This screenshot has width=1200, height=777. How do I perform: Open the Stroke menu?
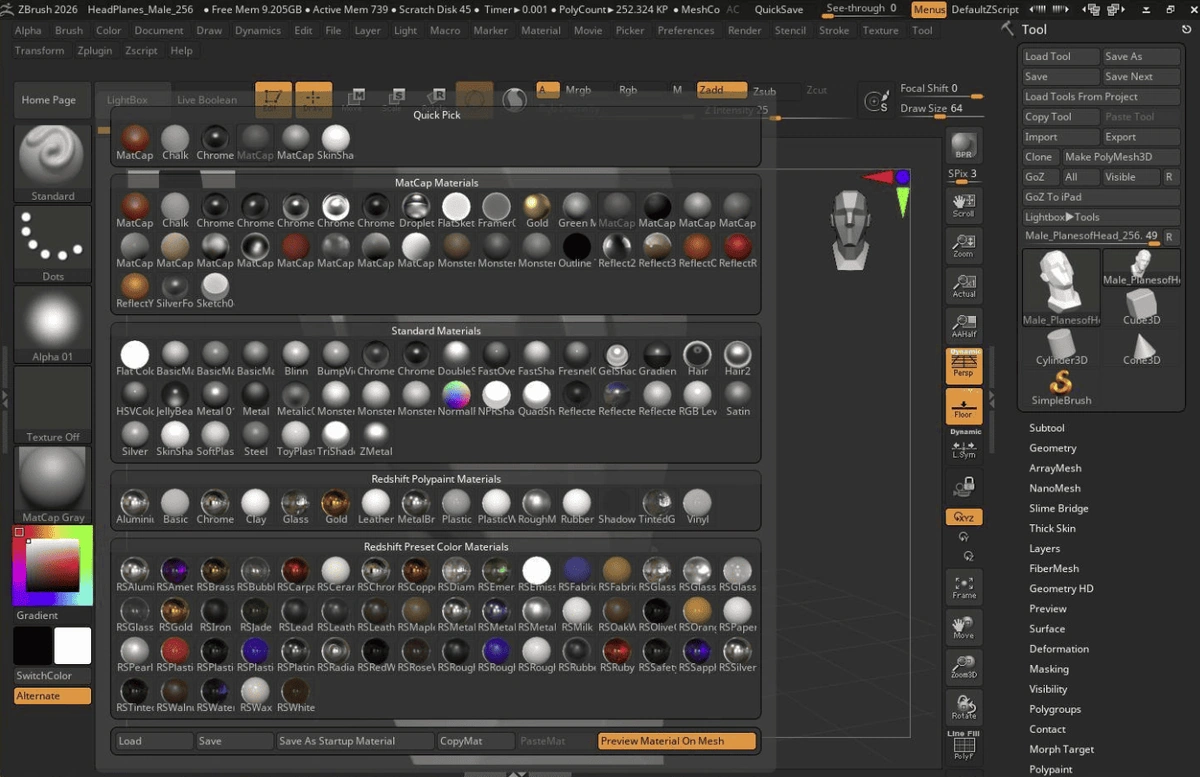[834, 30]
